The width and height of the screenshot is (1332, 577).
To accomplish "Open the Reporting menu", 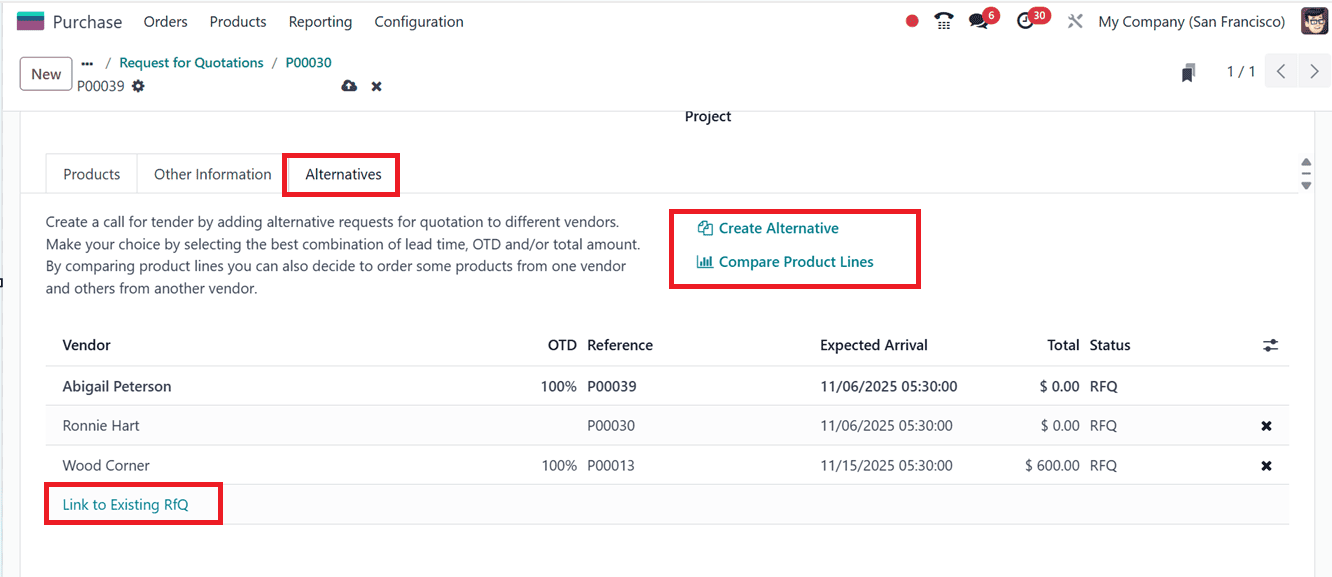I will coord(320,21).
